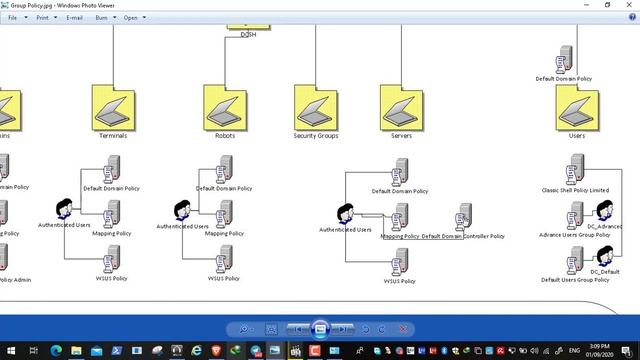
Task: Click the Users folder icon in diagram
Action: (577, 108)
